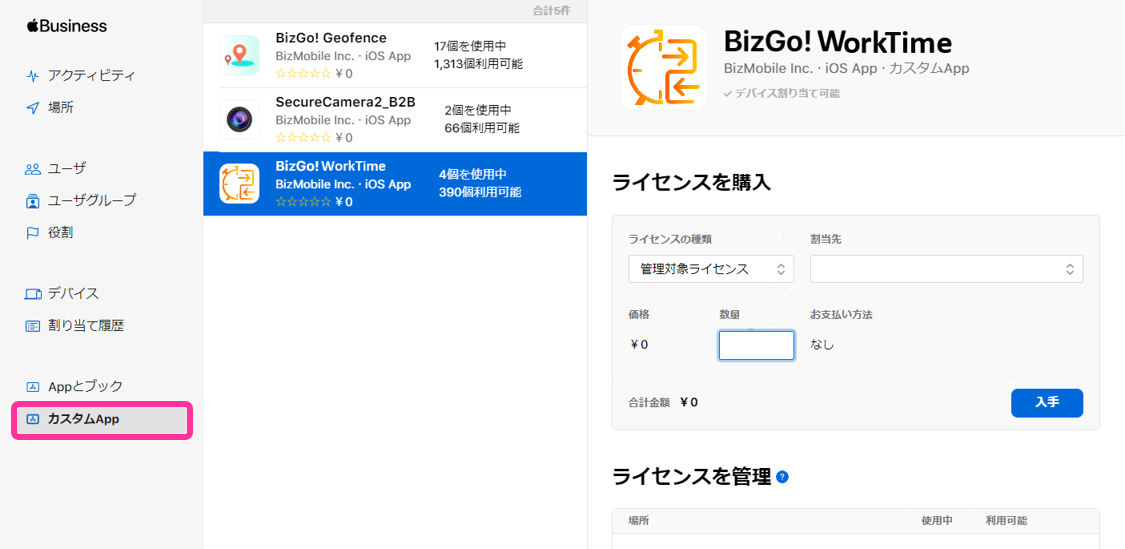Open the ライセンスの種類 dropdown

click(x=710, y=269)
